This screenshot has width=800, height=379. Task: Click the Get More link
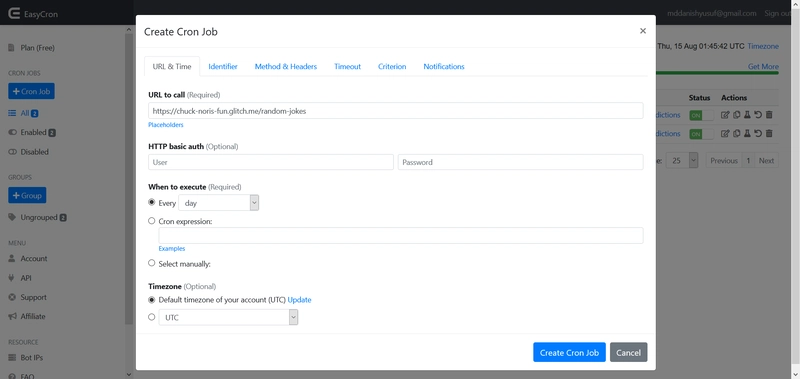coord(763,67)
